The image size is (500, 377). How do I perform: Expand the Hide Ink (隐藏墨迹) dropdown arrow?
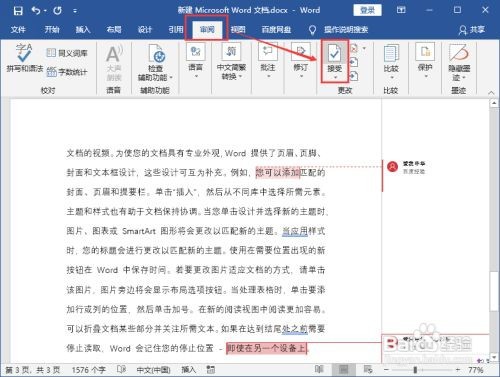[x=464, y=78]
